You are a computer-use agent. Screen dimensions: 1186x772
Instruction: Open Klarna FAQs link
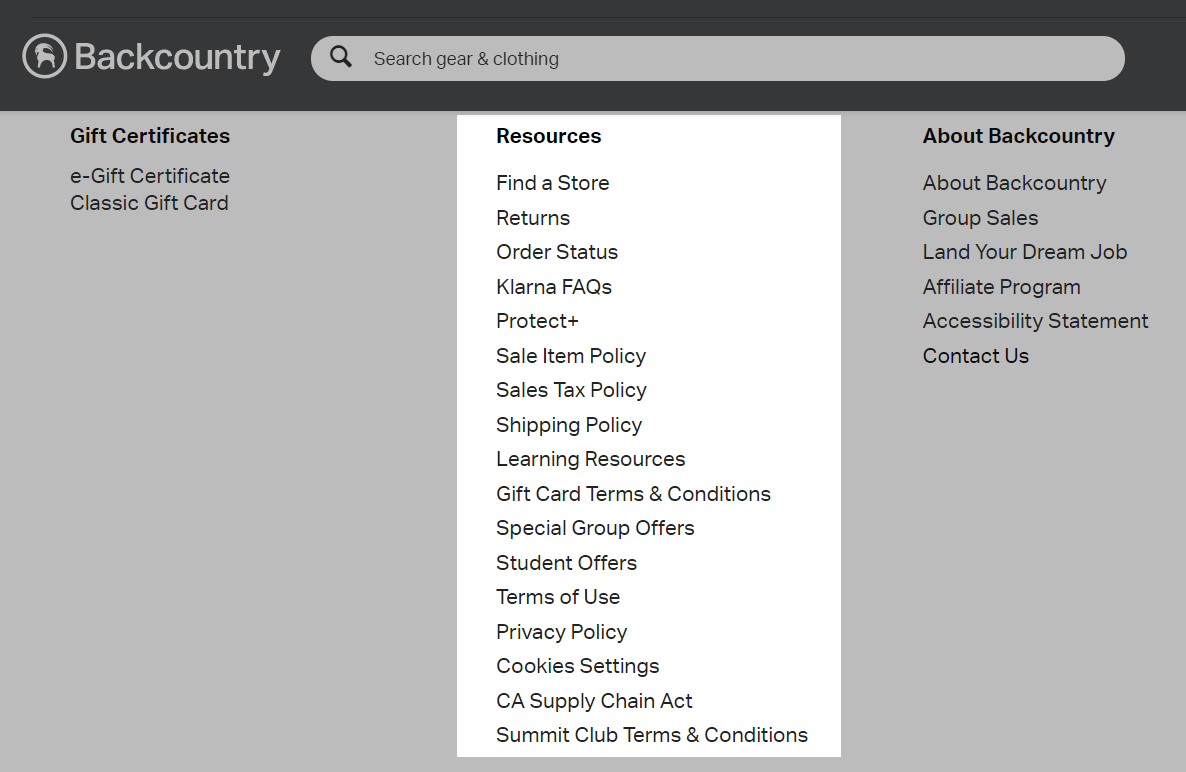point(554,287)
